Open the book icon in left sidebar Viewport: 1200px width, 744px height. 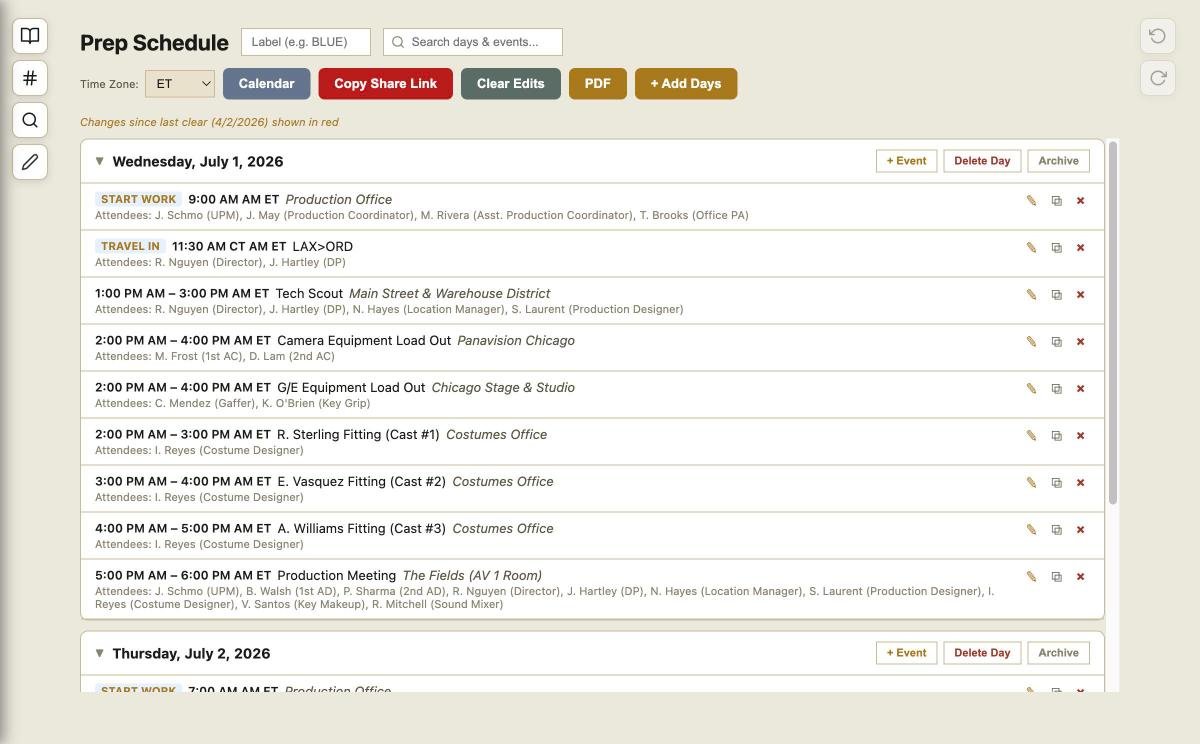coord(30,36)
